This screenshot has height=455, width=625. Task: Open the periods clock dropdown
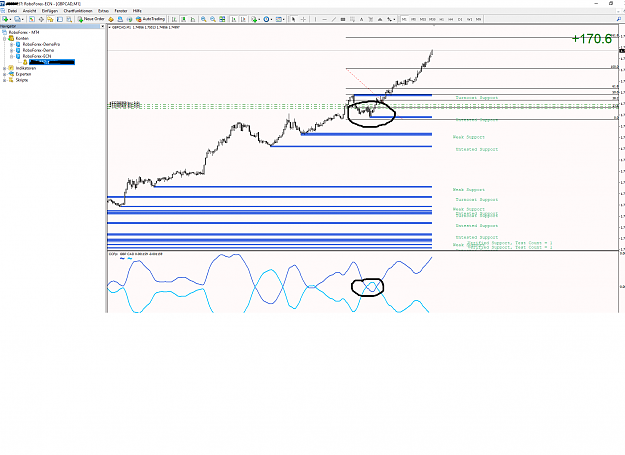(x=267, y=19)
